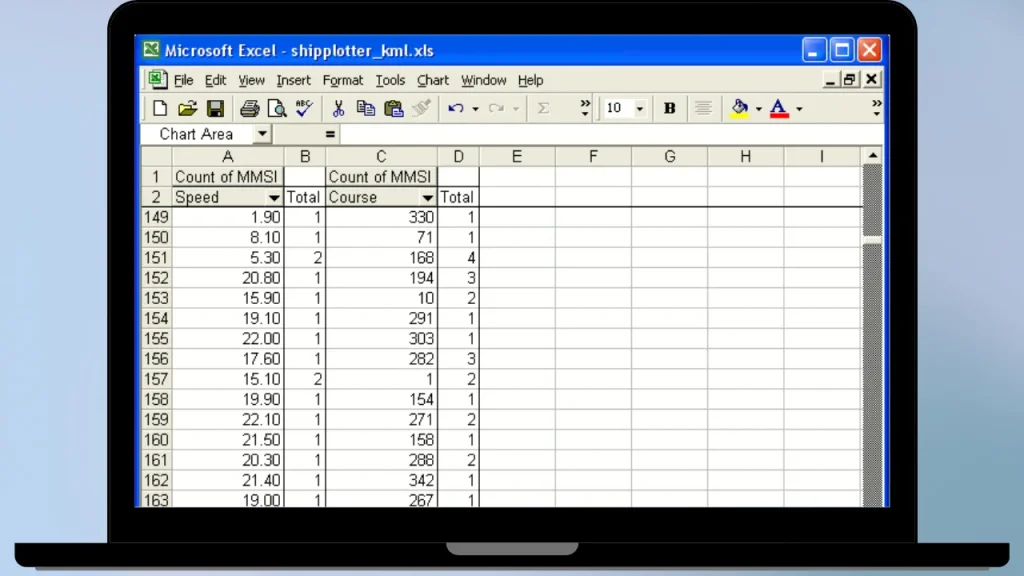1024x576 pixels.
Task: Open the font size dropdown arrow
Action: [640, 109]
